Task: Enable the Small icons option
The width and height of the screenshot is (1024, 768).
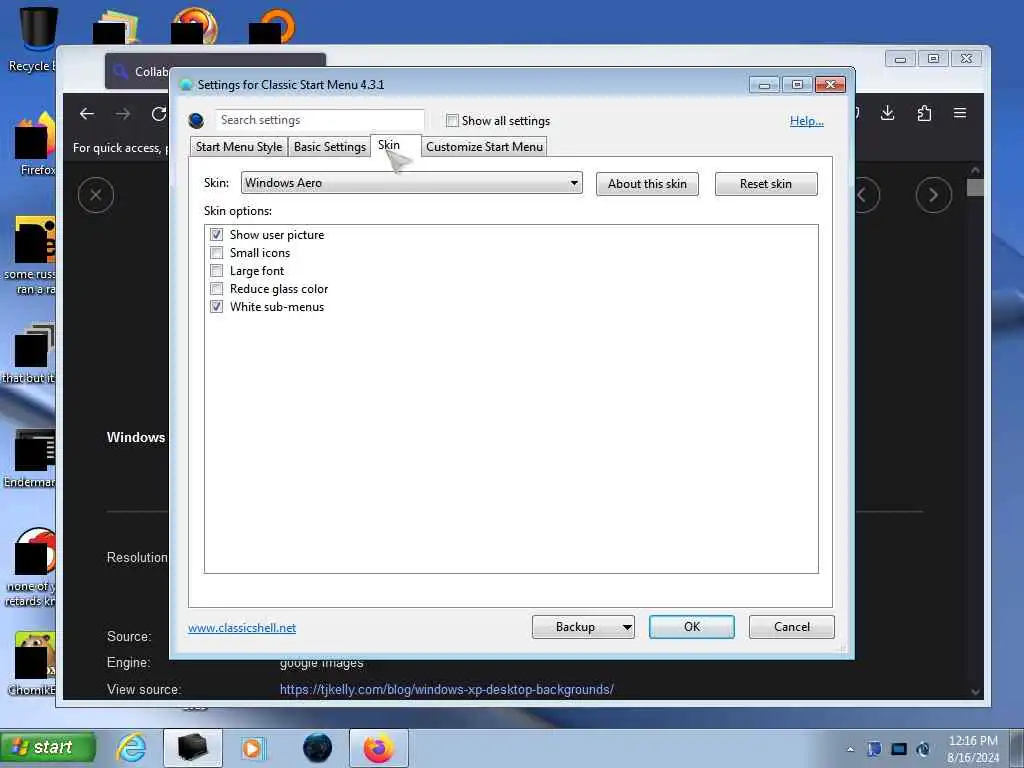Action: point(217,253)
